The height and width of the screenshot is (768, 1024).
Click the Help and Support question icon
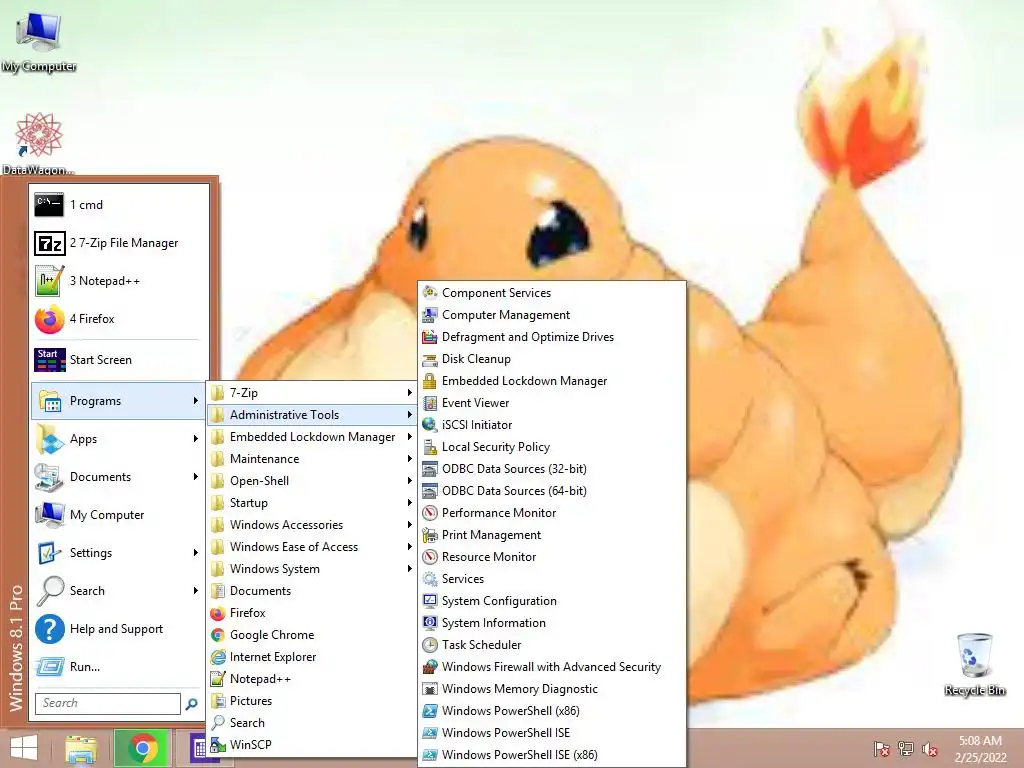click(x=50, y=629)
